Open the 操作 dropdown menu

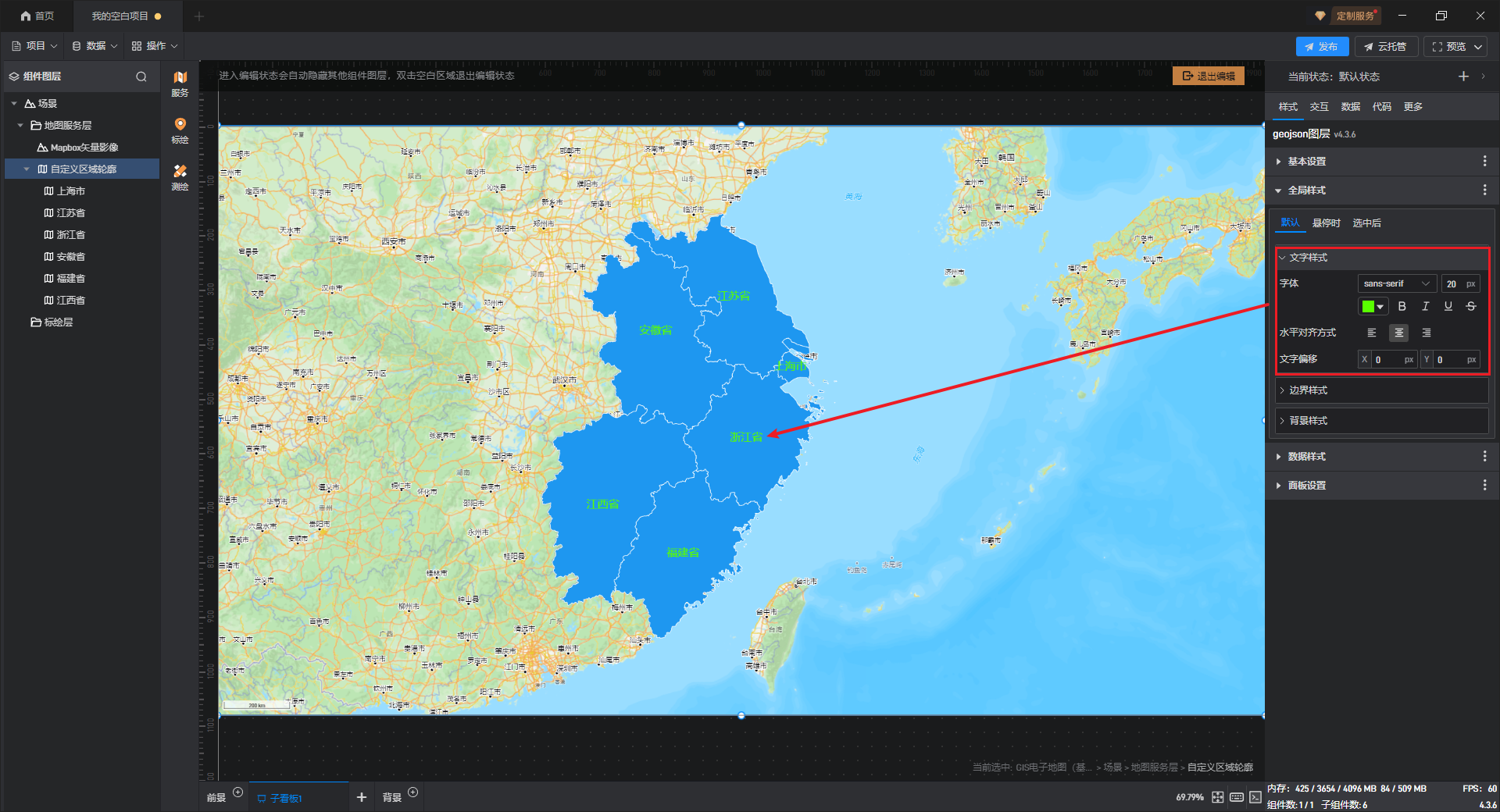click(x=155, y=46)
